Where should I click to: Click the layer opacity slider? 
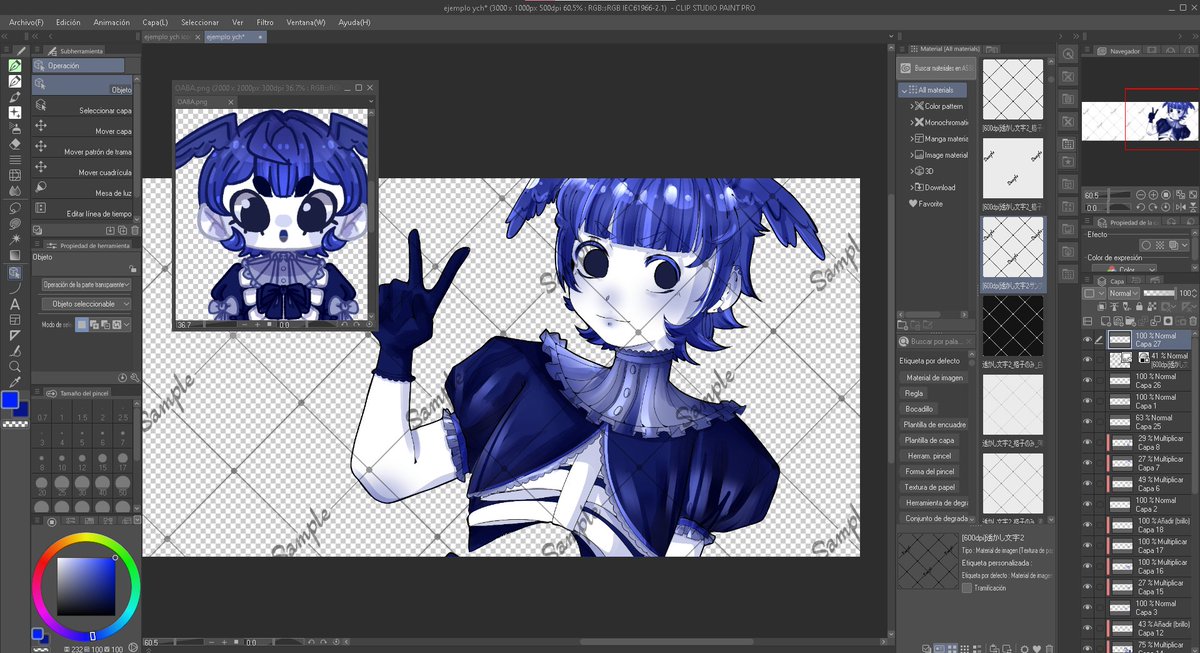pyautogui.click(x=1159, y=293)
